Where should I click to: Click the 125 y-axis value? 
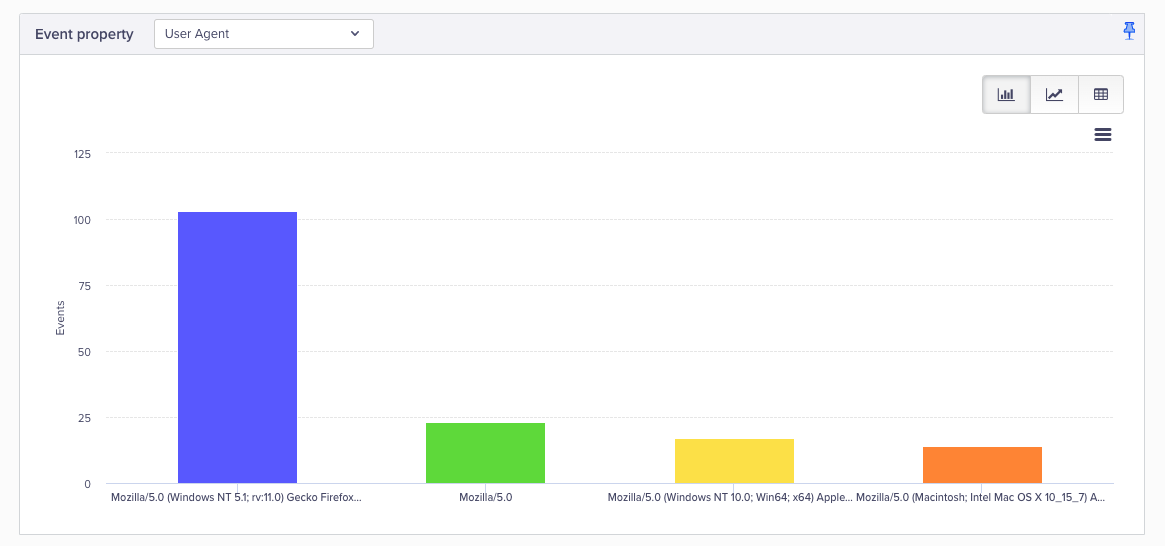[82, 154]
